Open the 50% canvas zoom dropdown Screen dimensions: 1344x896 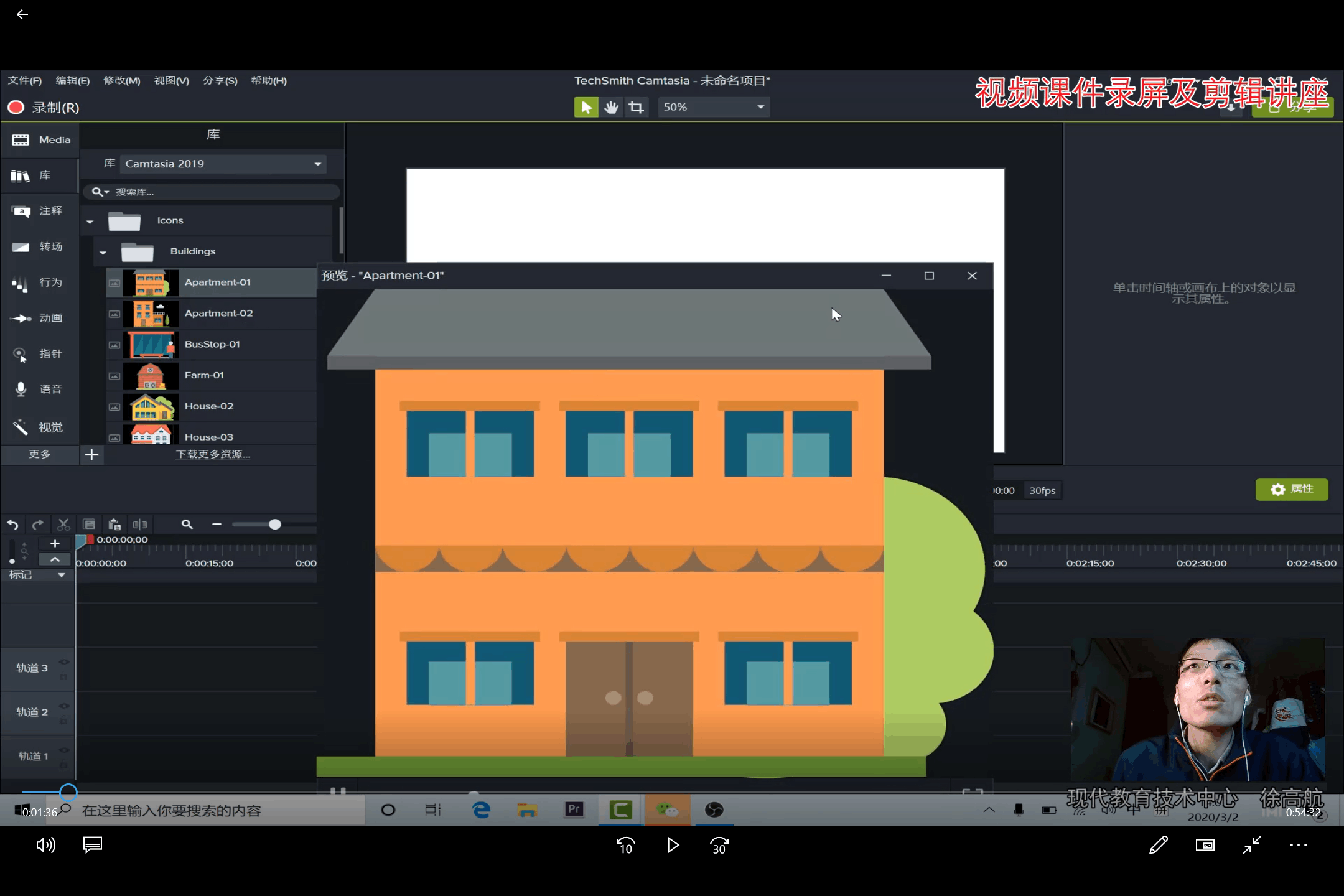(x=714, y=107)
